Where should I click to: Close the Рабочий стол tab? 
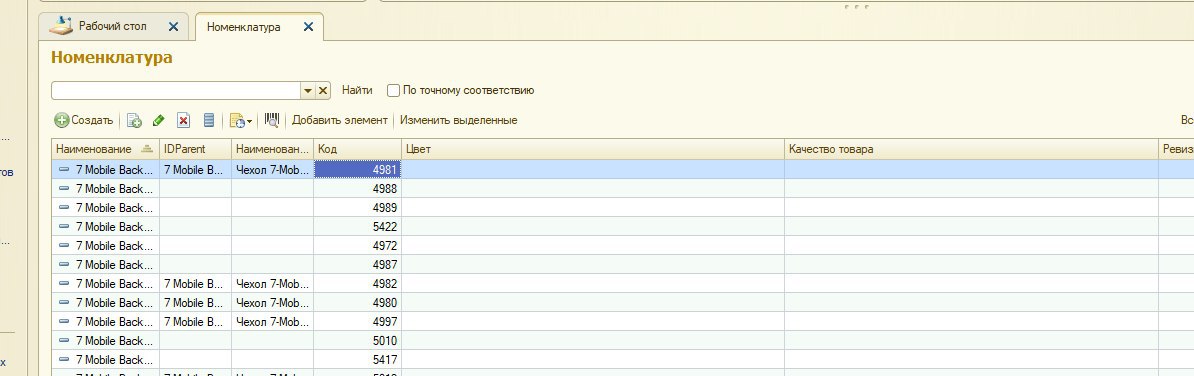tap(173, 26)
